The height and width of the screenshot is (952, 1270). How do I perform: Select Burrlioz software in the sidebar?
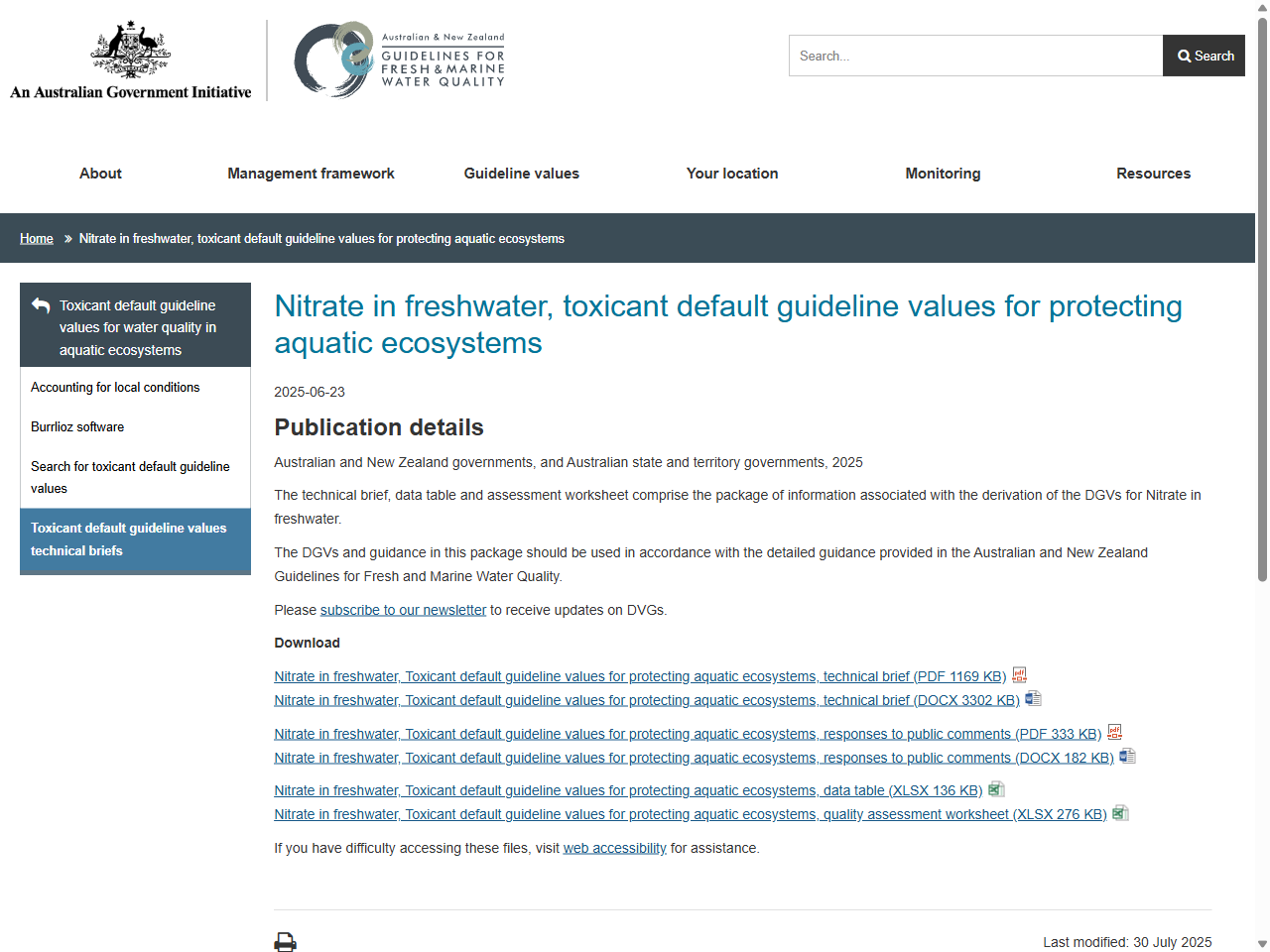pyautogui.click(x=77, y=426)
